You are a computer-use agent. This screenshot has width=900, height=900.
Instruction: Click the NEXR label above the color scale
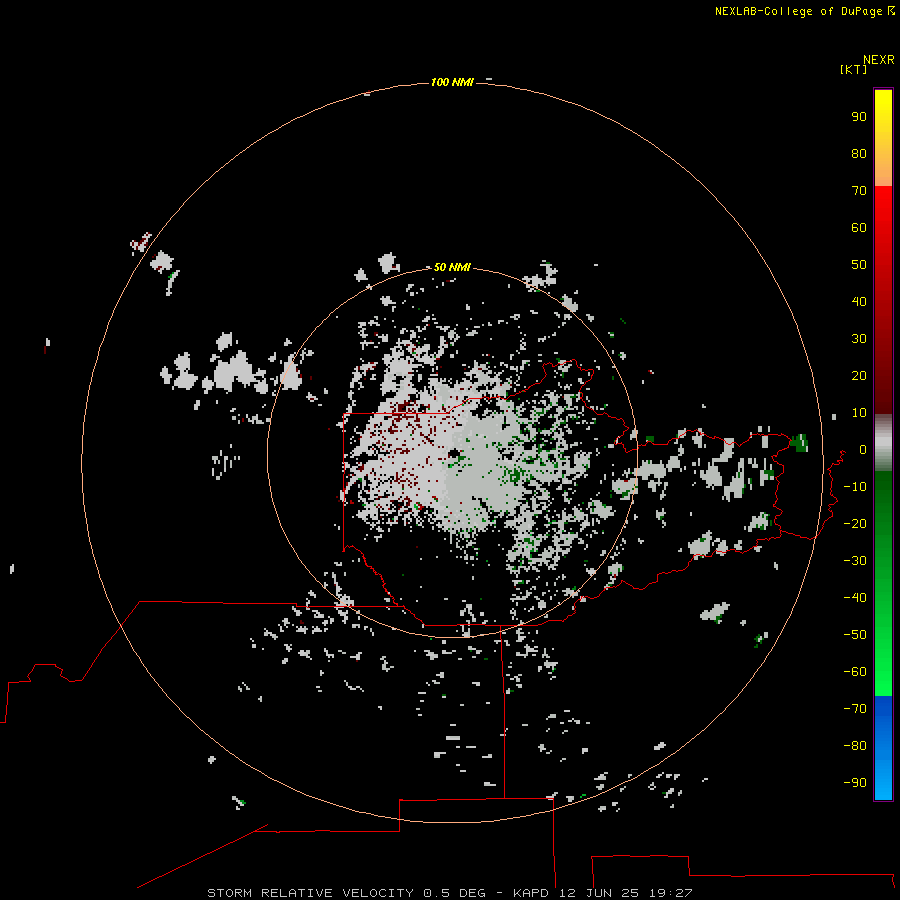pyautogui.click(x=878, y=60)
